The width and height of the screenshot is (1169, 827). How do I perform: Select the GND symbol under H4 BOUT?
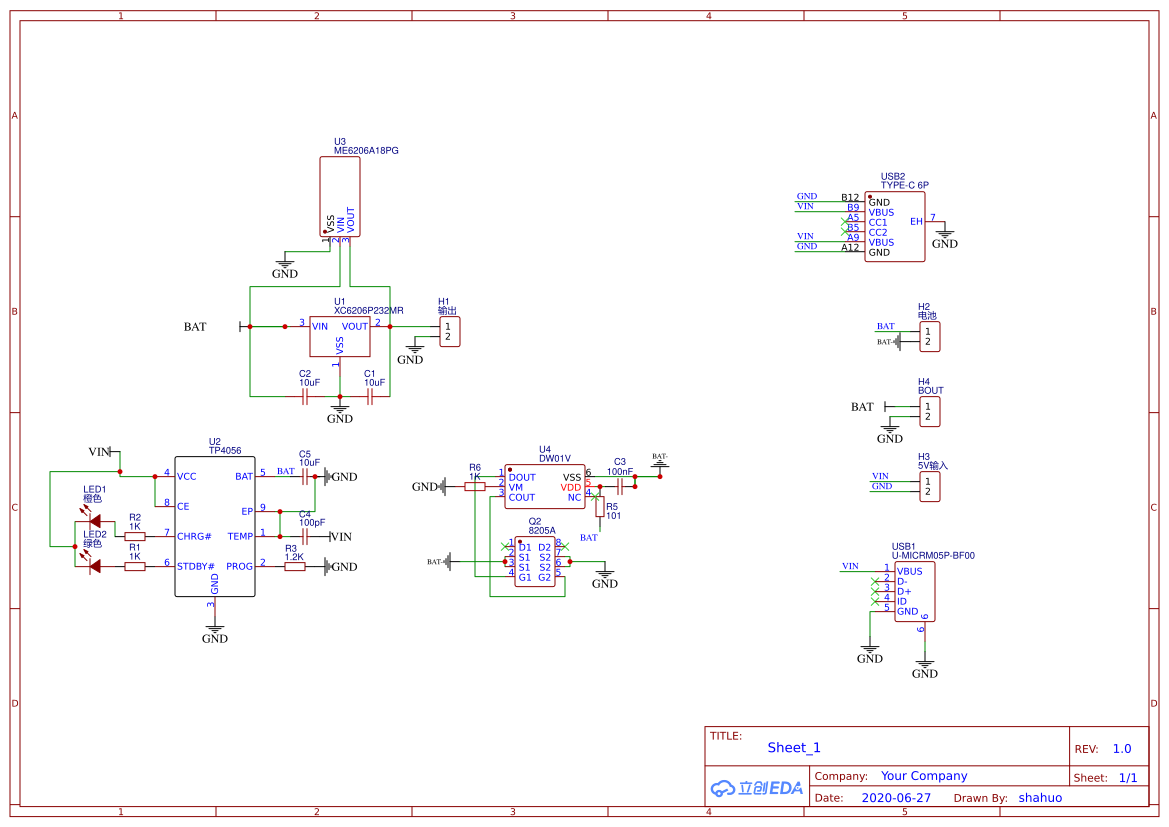click(x=889, y=433)
